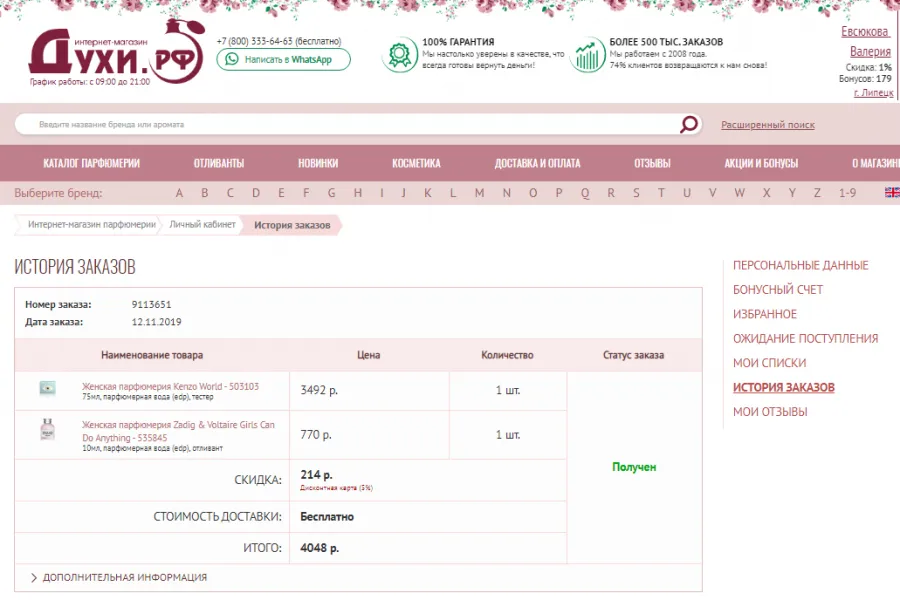Open Мои списки in sidebar
The image size is (900, 600).
click(x=769, y=363)
